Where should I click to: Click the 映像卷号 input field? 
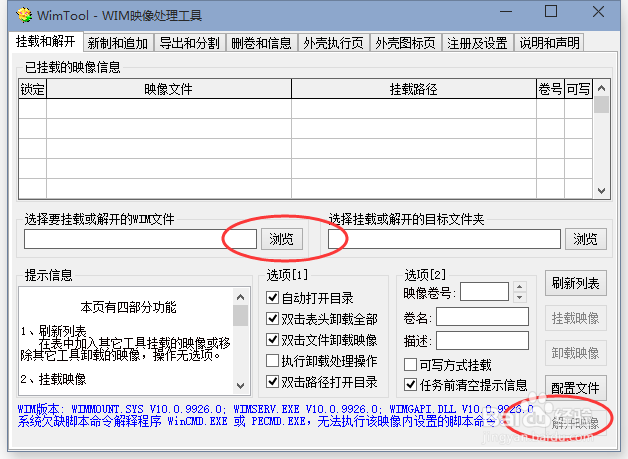(485, 292)
